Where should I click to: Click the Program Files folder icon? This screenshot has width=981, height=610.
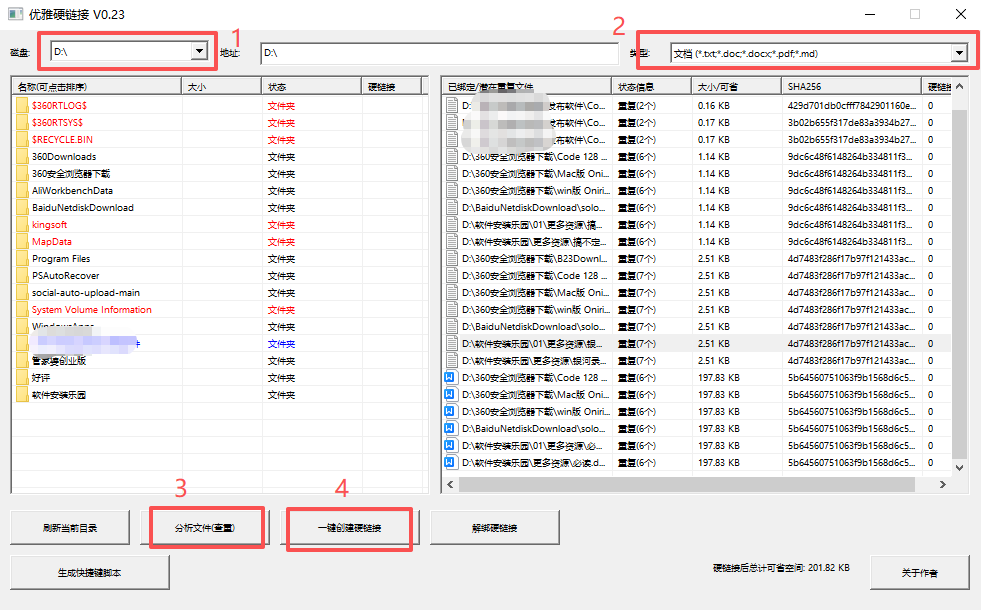tap(22, 259)
